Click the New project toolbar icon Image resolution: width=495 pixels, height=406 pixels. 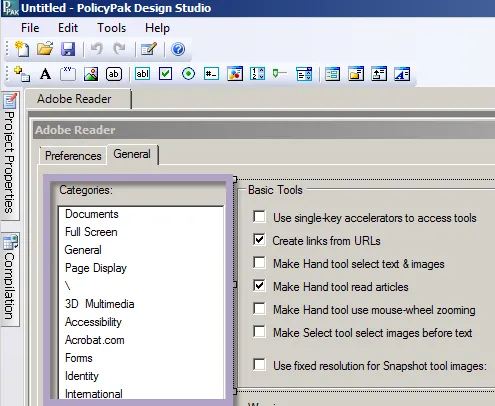click(22, 49)
